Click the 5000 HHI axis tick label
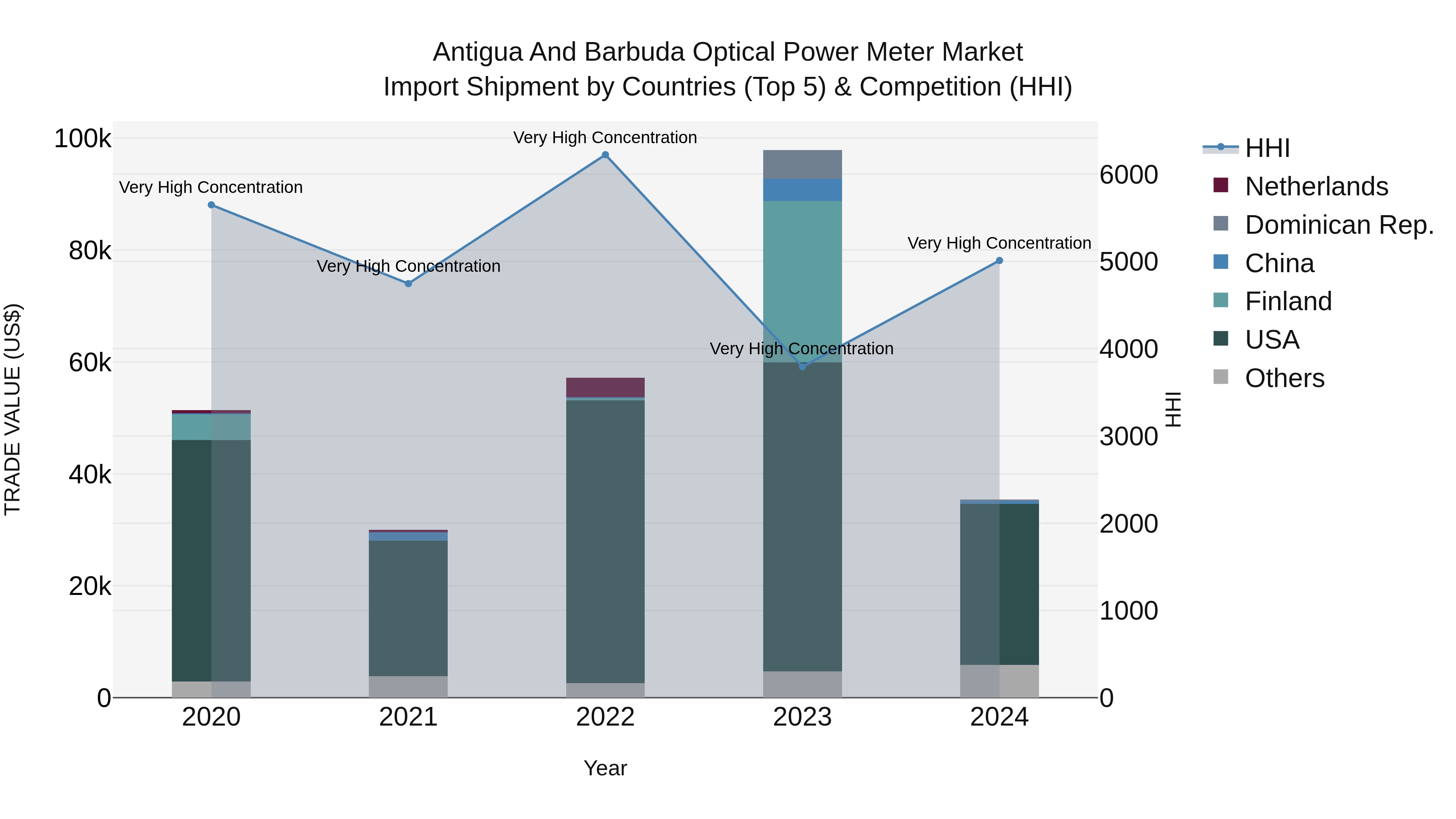The height and width of the screenshot is (819, 1456). (x=1129, y=262)
